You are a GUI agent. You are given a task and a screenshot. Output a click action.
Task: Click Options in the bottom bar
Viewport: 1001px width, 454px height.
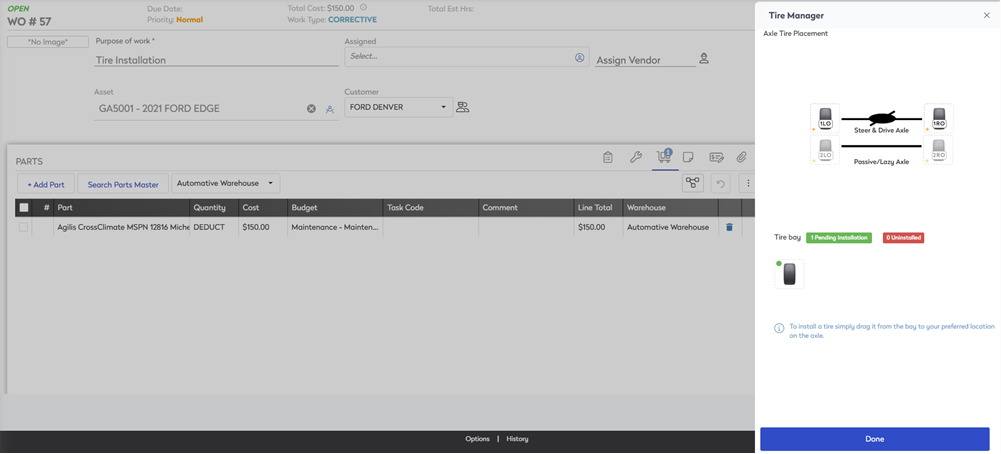(x=477, y=439)
